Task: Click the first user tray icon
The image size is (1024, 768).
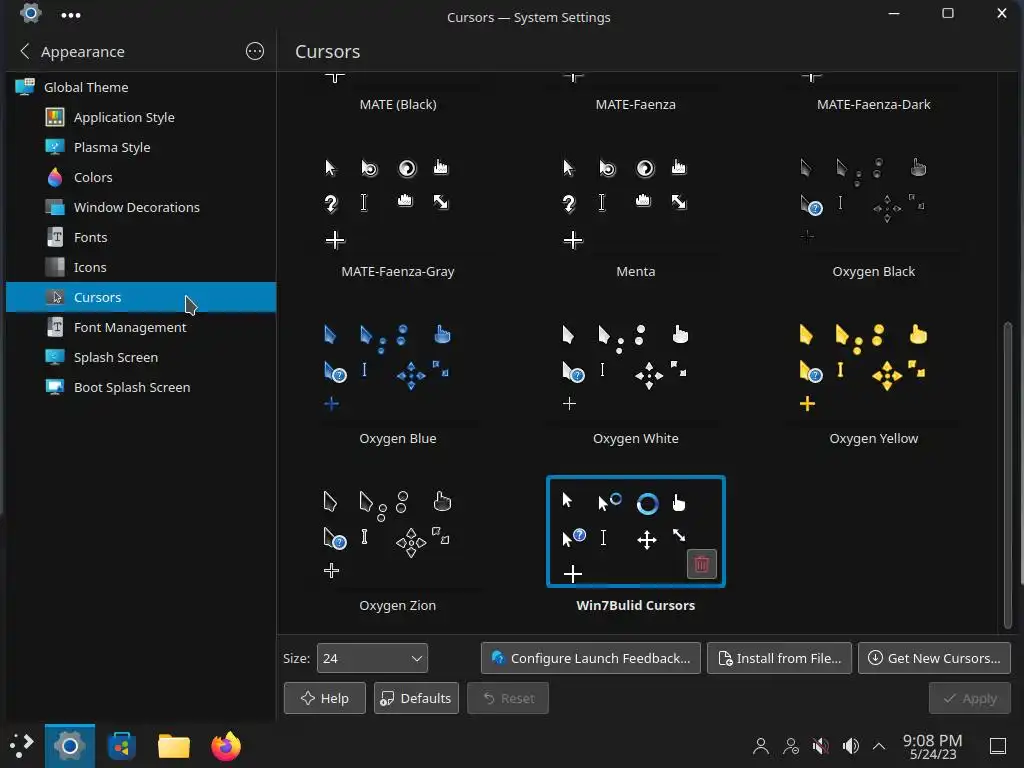Action: 760,746
